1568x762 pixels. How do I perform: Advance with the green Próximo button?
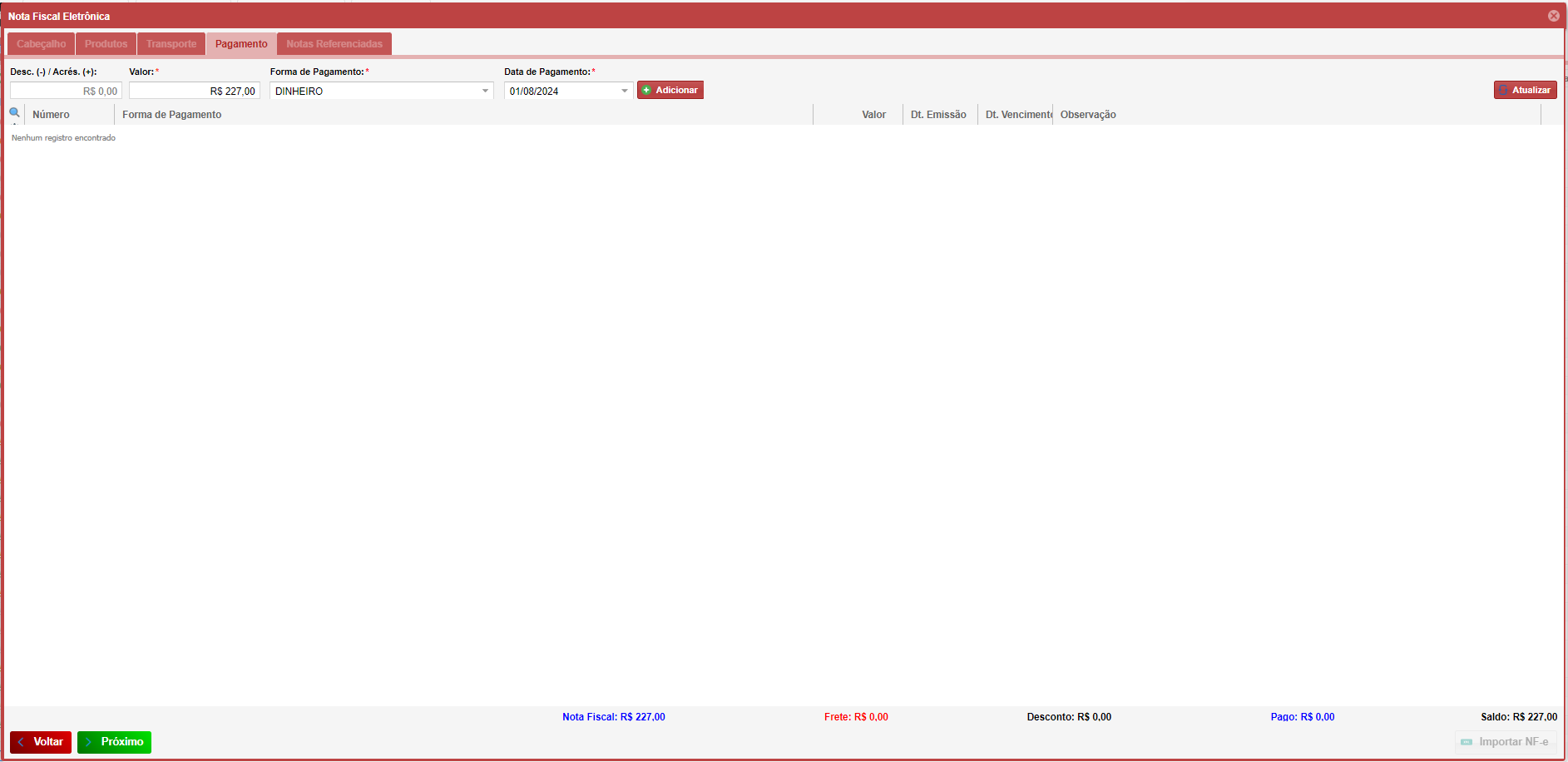point(114,742)
